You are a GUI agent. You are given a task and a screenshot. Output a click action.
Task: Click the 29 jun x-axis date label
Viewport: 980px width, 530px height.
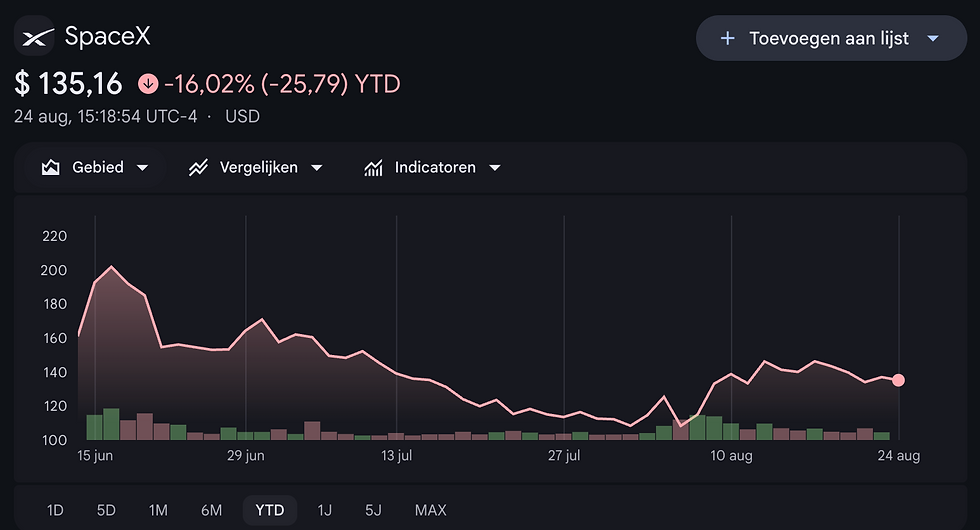pos(246,456)
